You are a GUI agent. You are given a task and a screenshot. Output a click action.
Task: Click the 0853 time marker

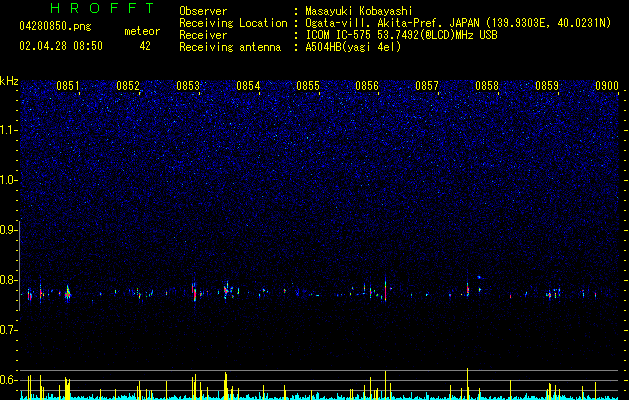tap(188, 86)
